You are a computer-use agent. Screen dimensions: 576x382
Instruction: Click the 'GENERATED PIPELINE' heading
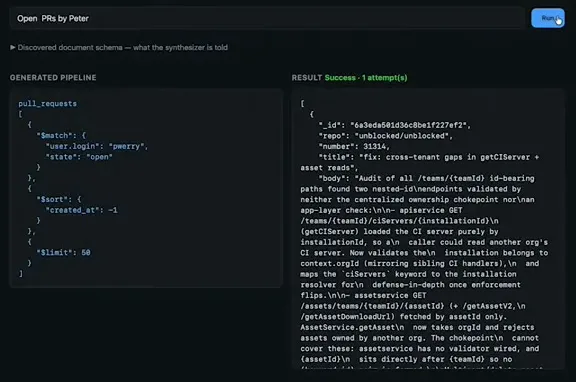pyautogui.click(x=53, y=78)
